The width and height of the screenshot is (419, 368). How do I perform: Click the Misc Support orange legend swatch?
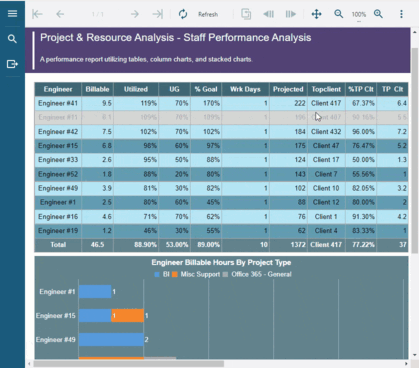(175, 274)
